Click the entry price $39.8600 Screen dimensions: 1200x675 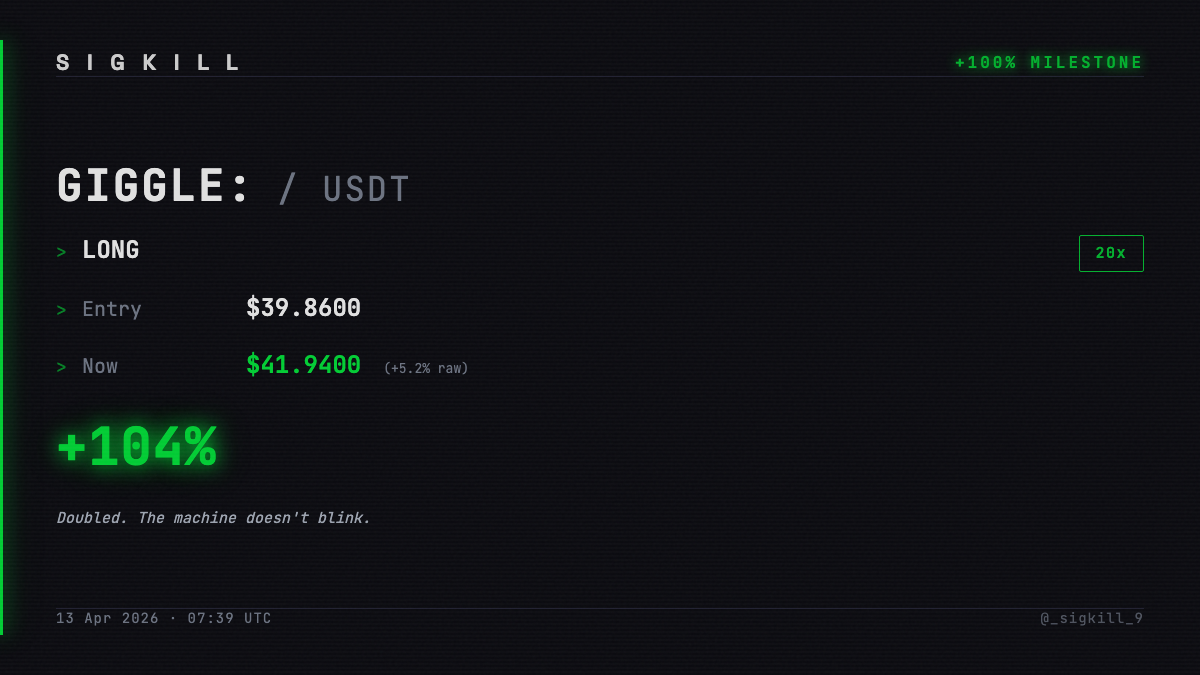pyautogui.click(x=304, y=308)
